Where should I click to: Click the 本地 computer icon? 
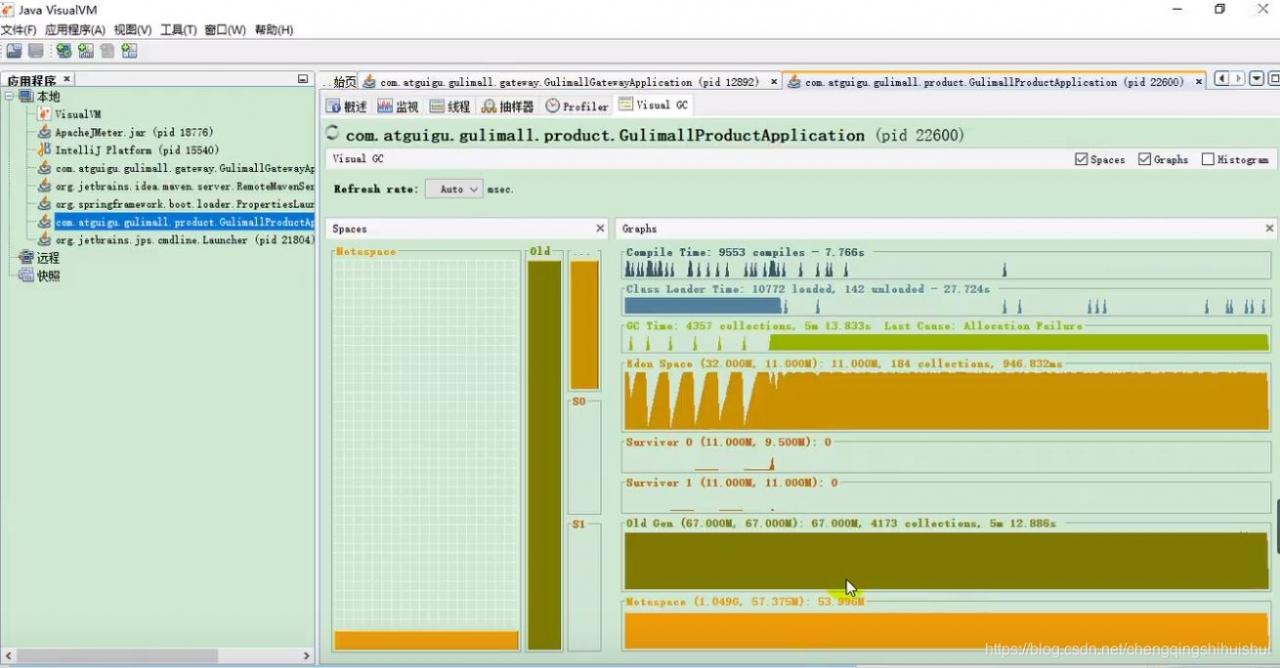coord(27,96)
